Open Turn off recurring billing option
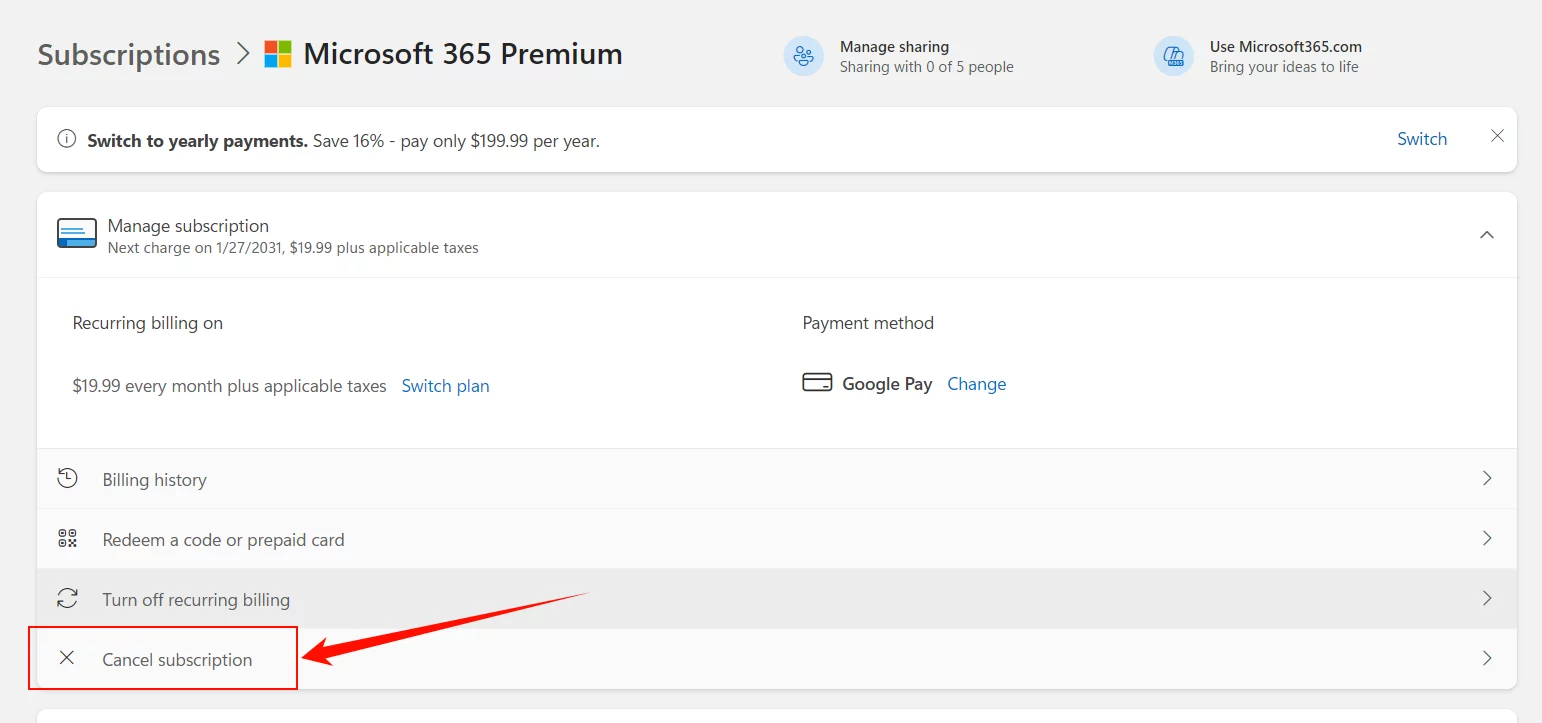The image size is (1542, 723). tap(196, 600)
